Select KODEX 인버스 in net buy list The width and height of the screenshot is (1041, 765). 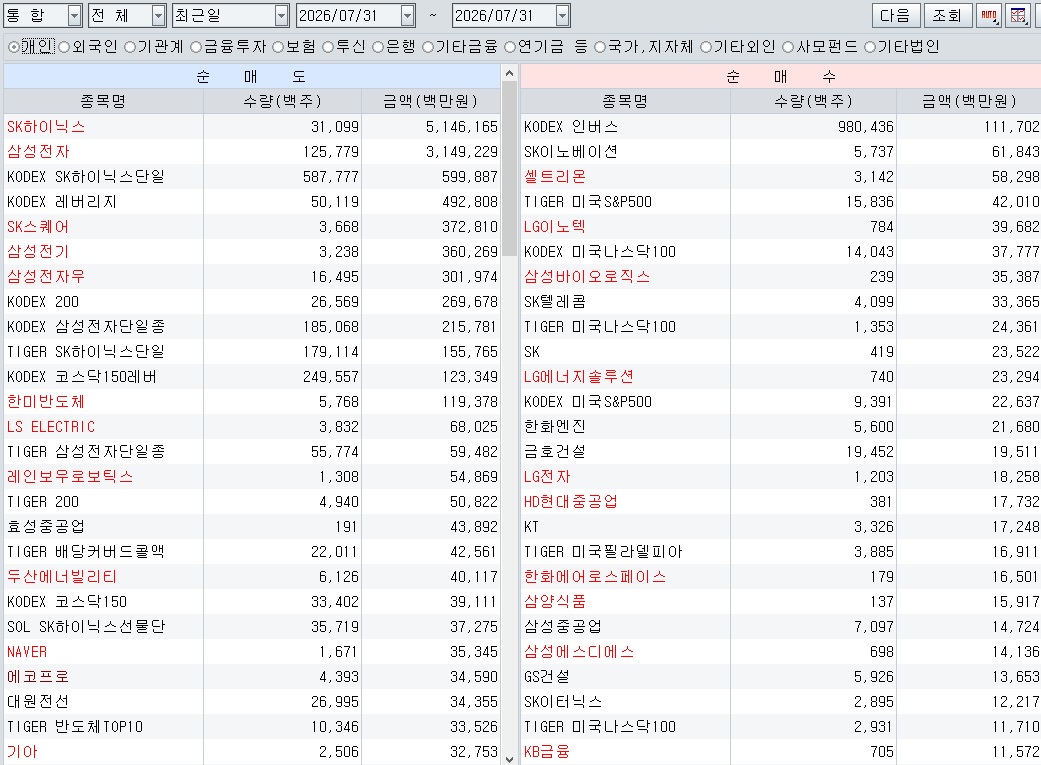pos(781,127)
